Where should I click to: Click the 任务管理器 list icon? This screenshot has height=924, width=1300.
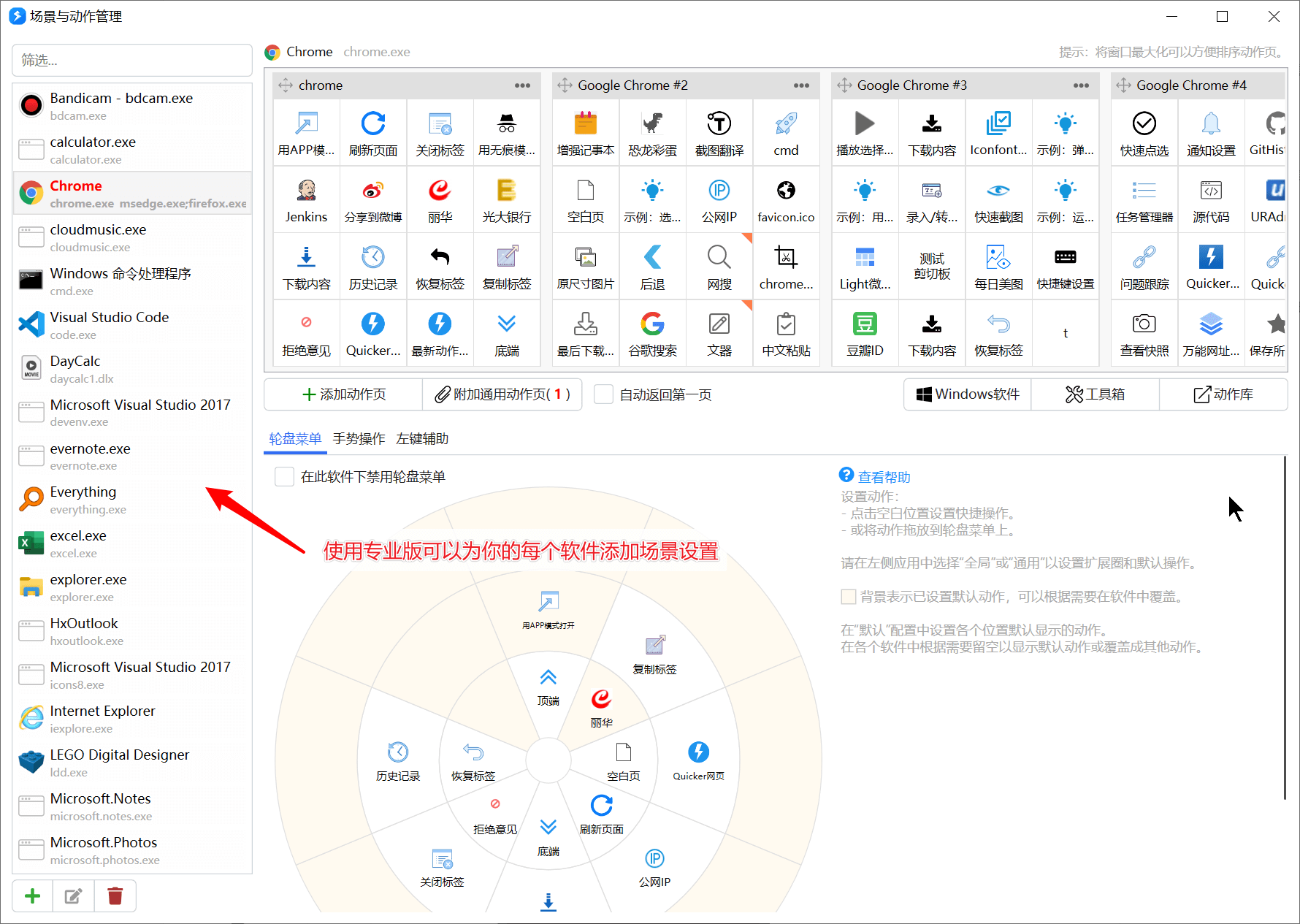coord(1144,191)
